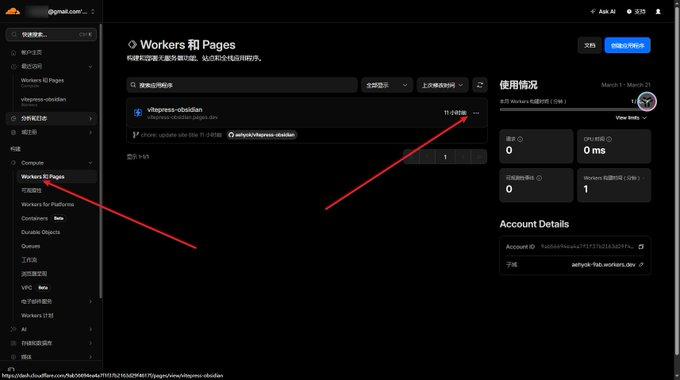680x380 pixels.
Task: Click the diamond icon beside Workers 和 Pages title
Action: pyautogui.click(x=132, y=44)
